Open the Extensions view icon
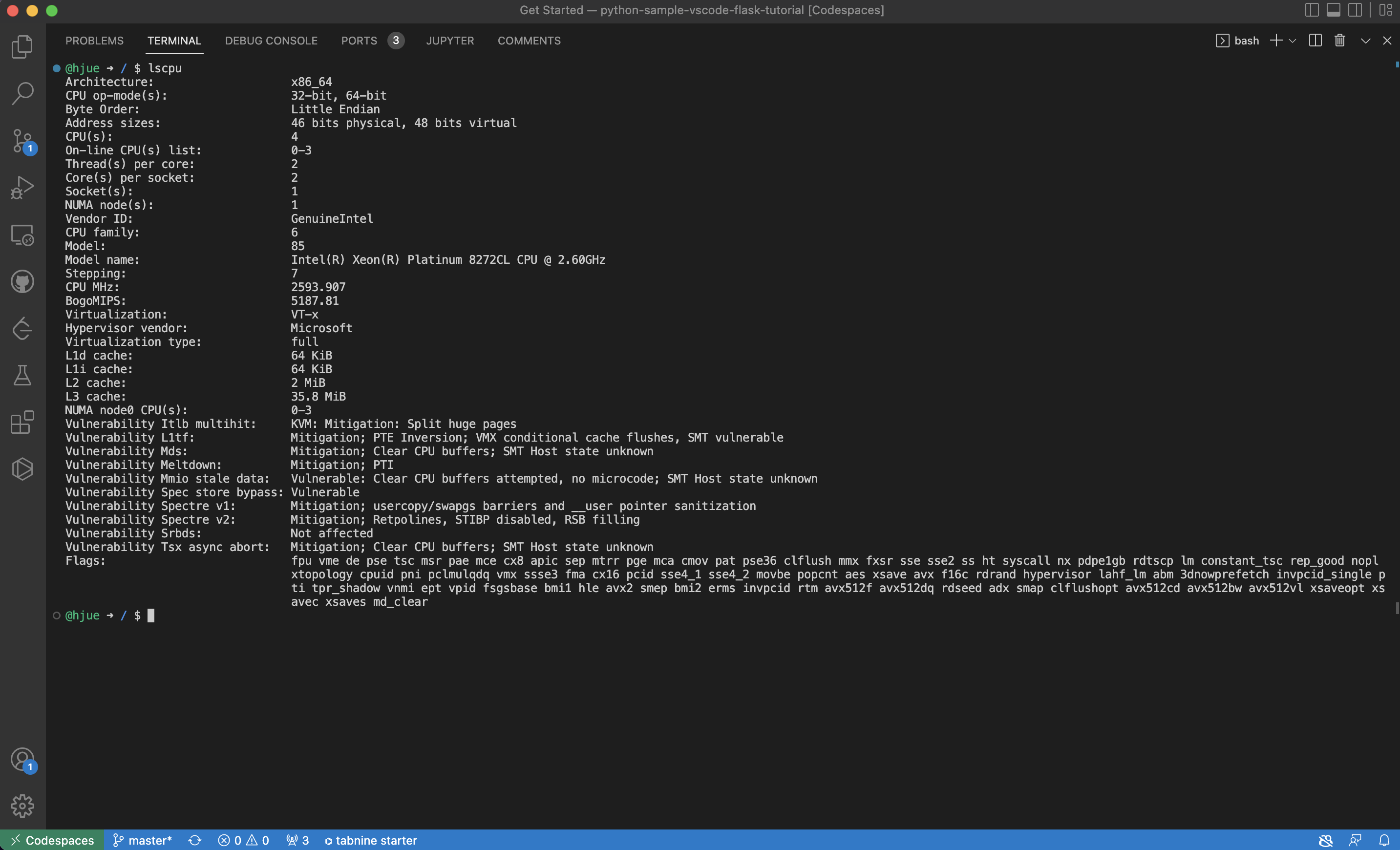 pyautogui.click(x=22, y=422)
